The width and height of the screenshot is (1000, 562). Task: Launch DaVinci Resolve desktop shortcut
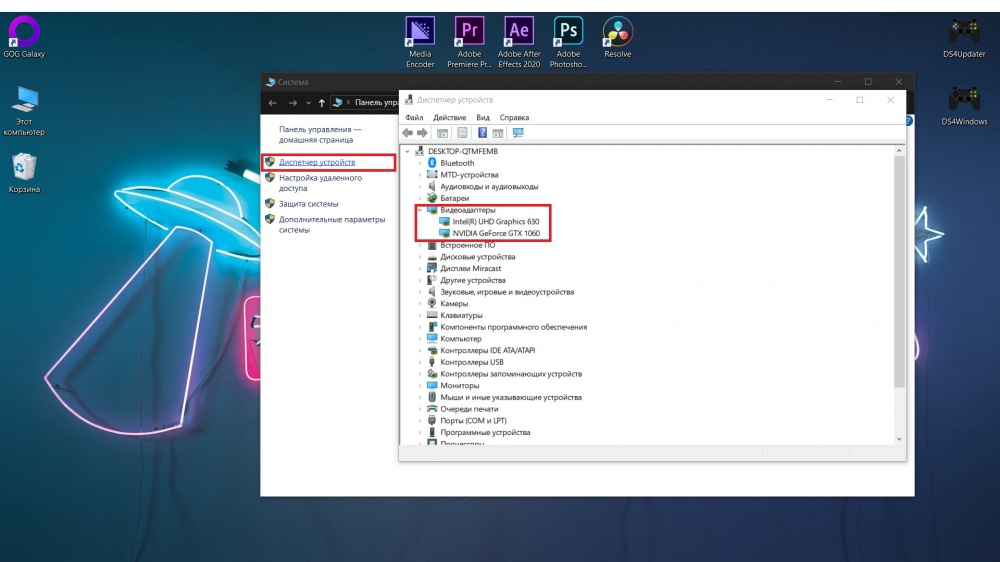[617, 37]
